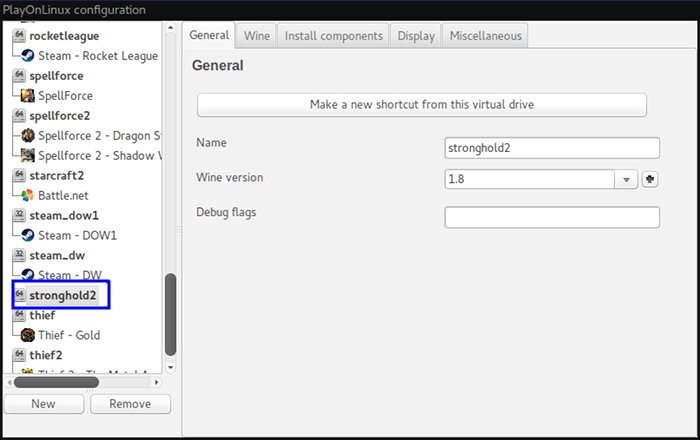The height and width of the screenshot is (440, 700).
Task: Click the Name field containing stronghold2
Action: point(552,148)
